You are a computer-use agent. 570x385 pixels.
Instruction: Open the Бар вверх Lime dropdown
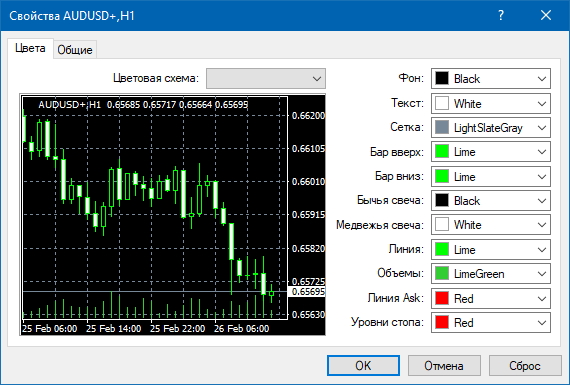click(491, 152)
